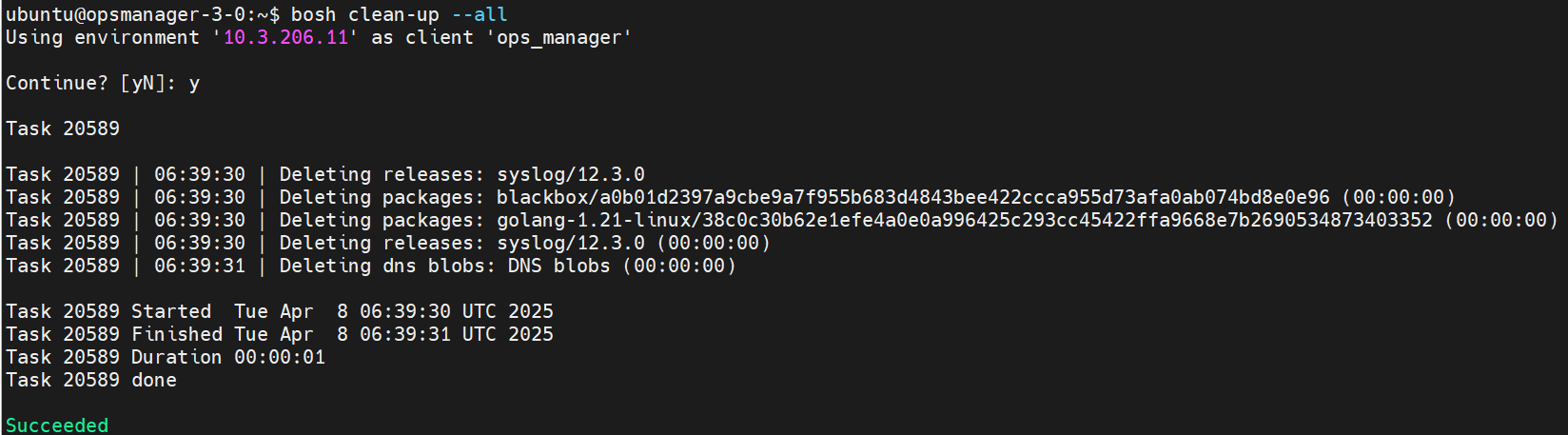Click the '06:39:31' timestamp in the dns blobs row

pyautogui.click(x=200, y=266)
